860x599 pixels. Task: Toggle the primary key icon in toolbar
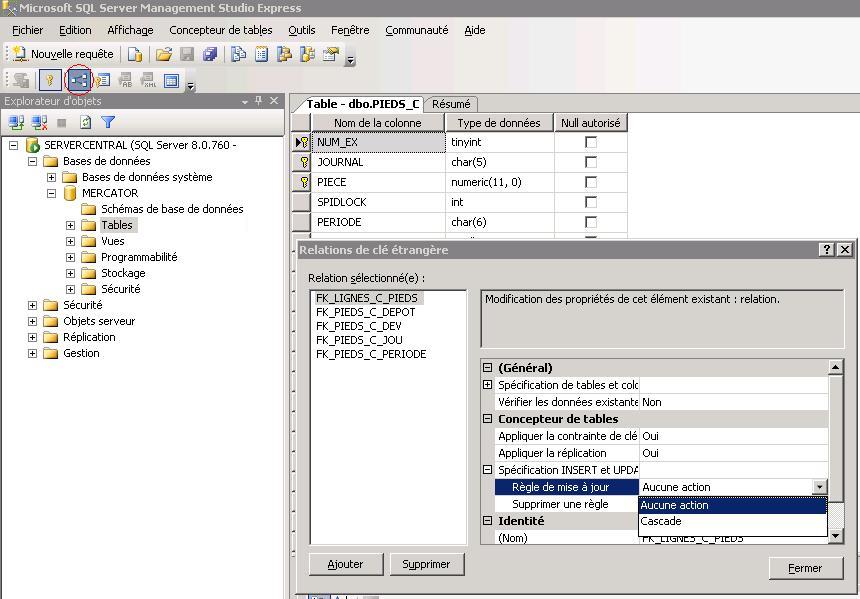tap(49, 80)
